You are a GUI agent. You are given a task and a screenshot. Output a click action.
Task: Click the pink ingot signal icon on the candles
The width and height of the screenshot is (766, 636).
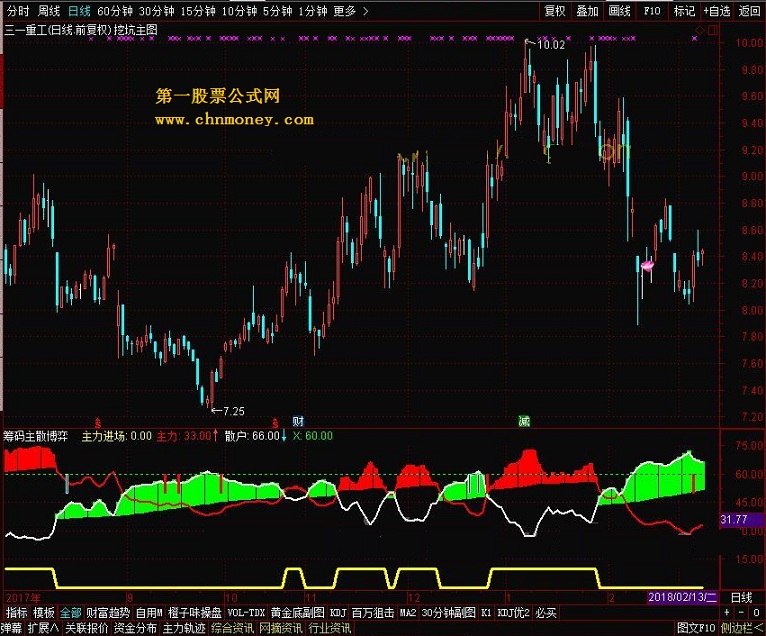647,266
